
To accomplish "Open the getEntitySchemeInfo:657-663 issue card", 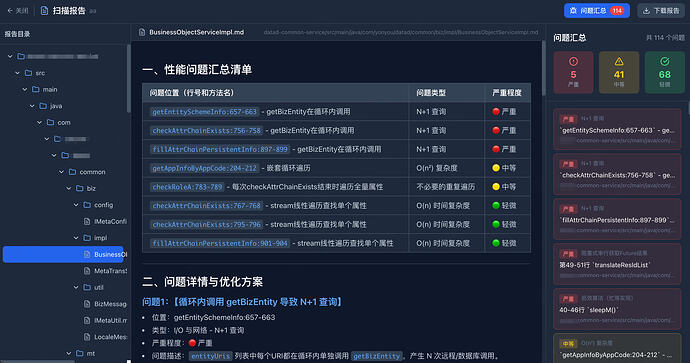I will pyautogui.click(x=617, y=129).
